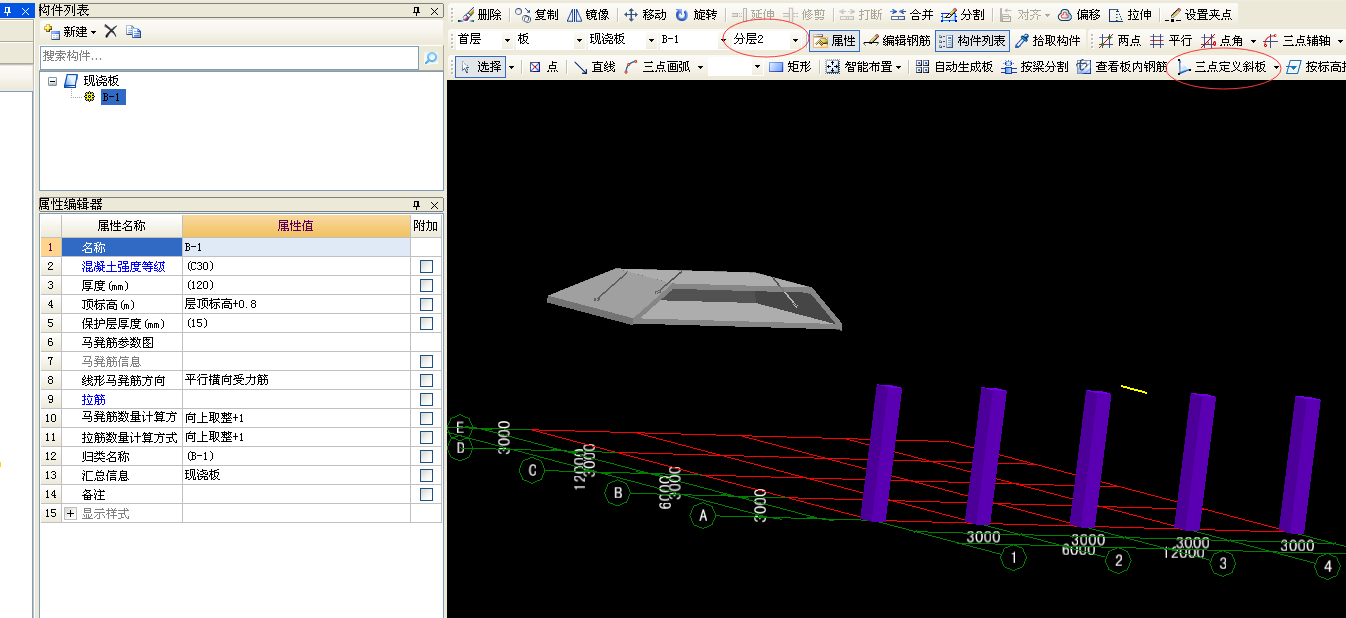Select B-1 in the component tree
The image size is (1346, 618).
pyautogui.click(x=113, y=97)
